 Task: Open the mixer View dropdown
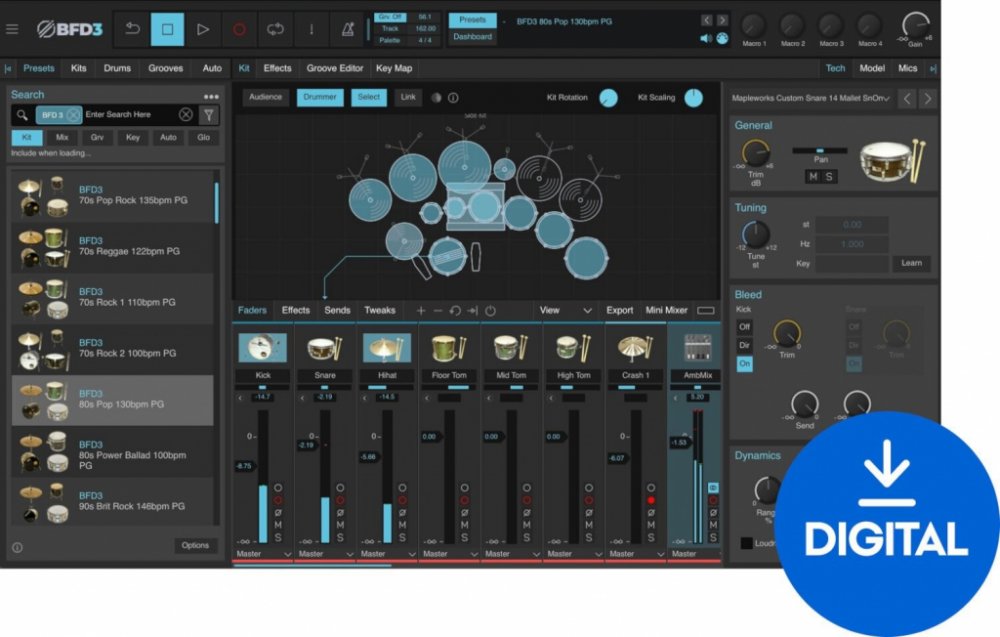[x=566, y=310]
